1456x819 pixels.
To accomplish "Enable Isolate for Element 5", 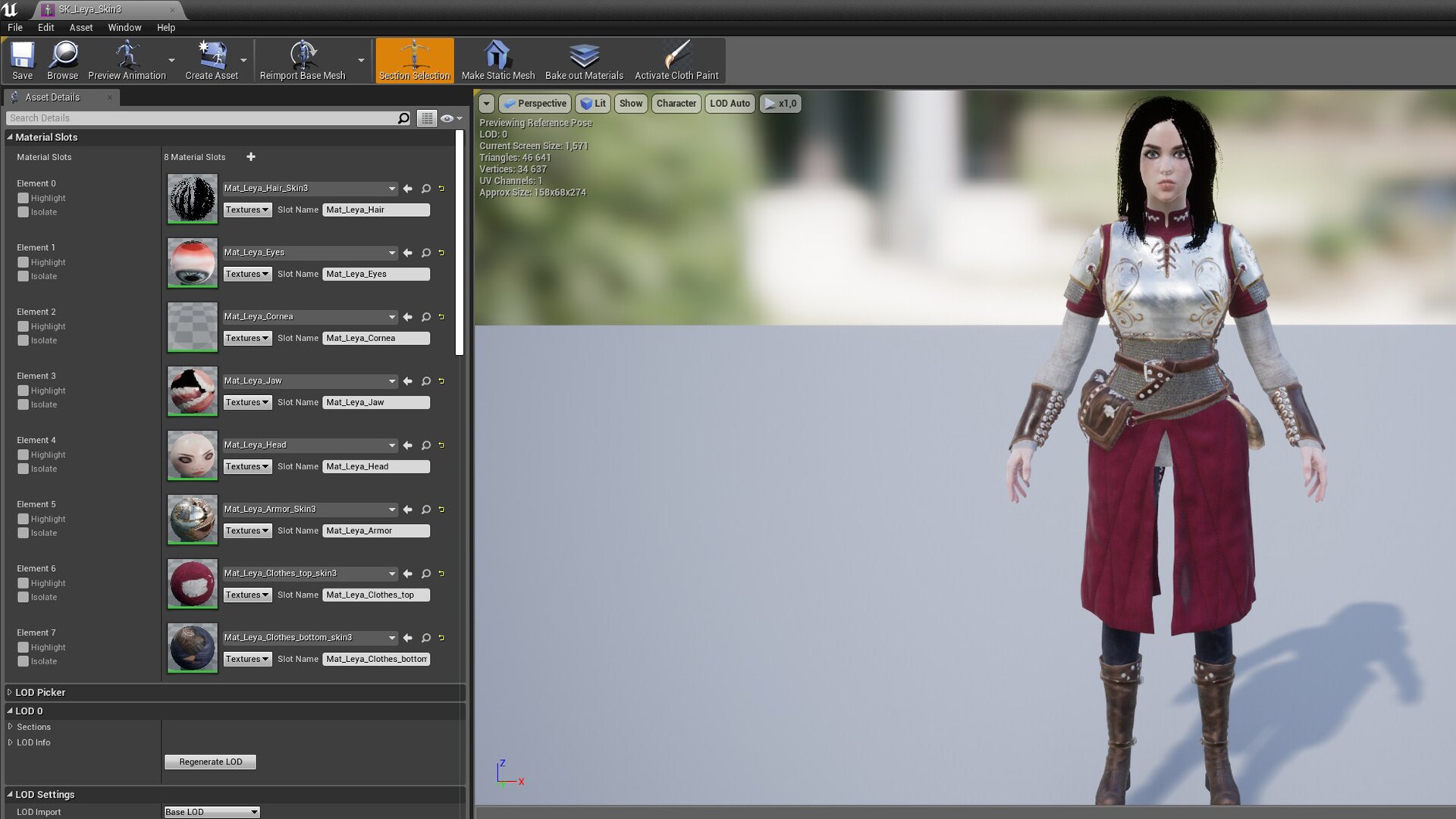I will (x=24, y=533).
